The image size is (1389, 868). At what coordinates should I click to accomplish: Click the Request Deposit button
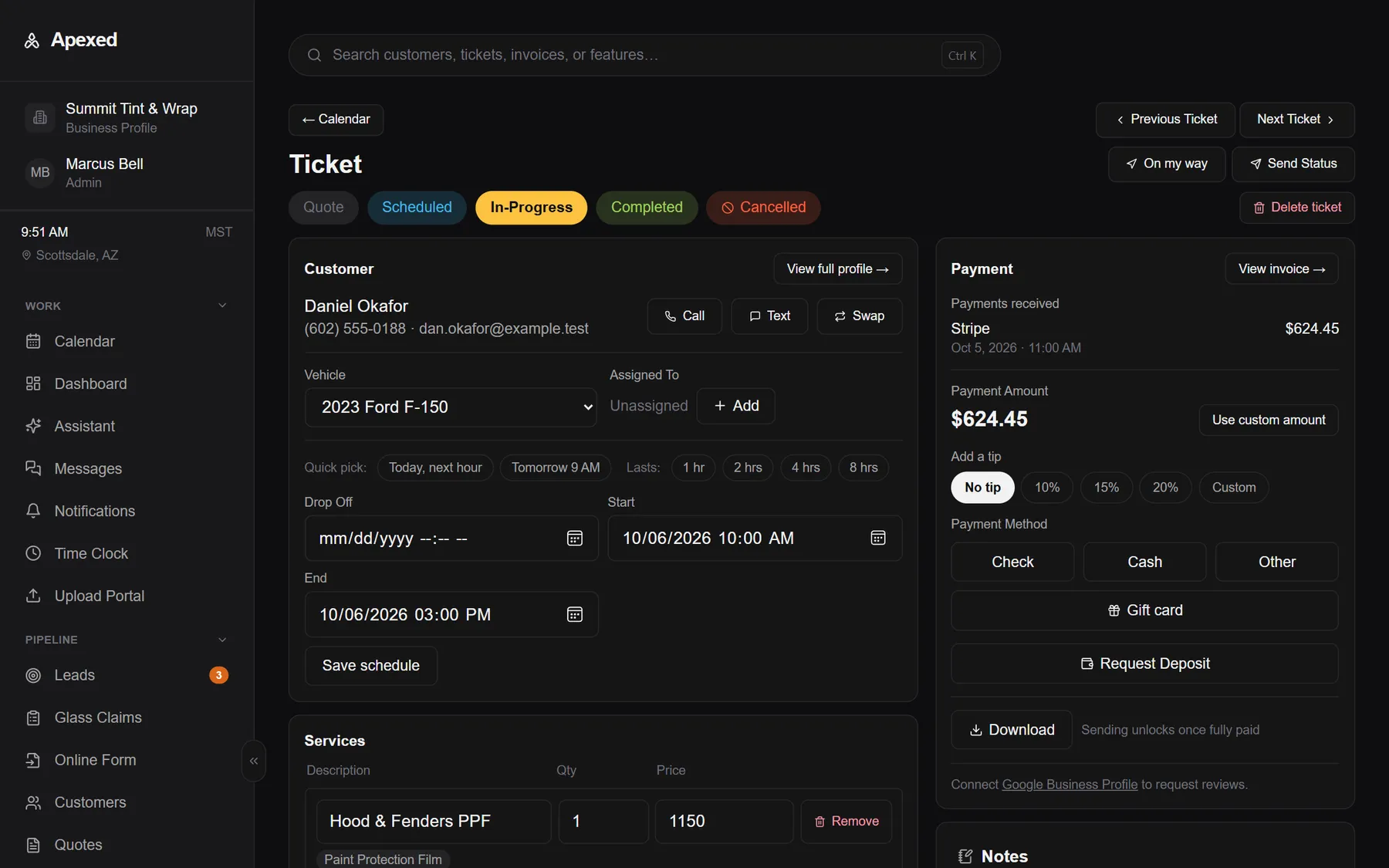pos(1144,664)
